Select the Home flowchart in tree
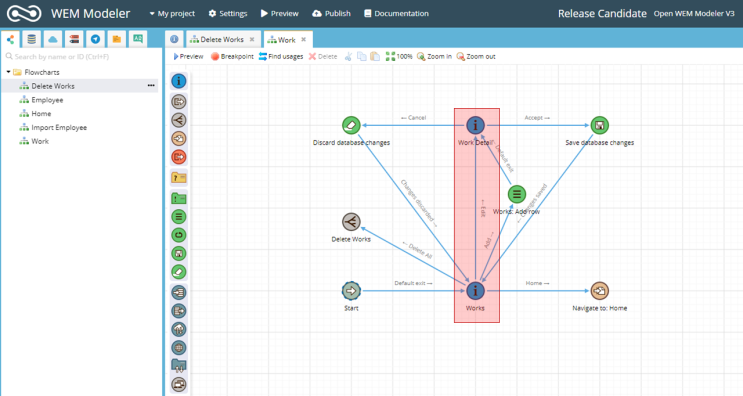This screenshot has width=743, height=396. coord(41,114)
